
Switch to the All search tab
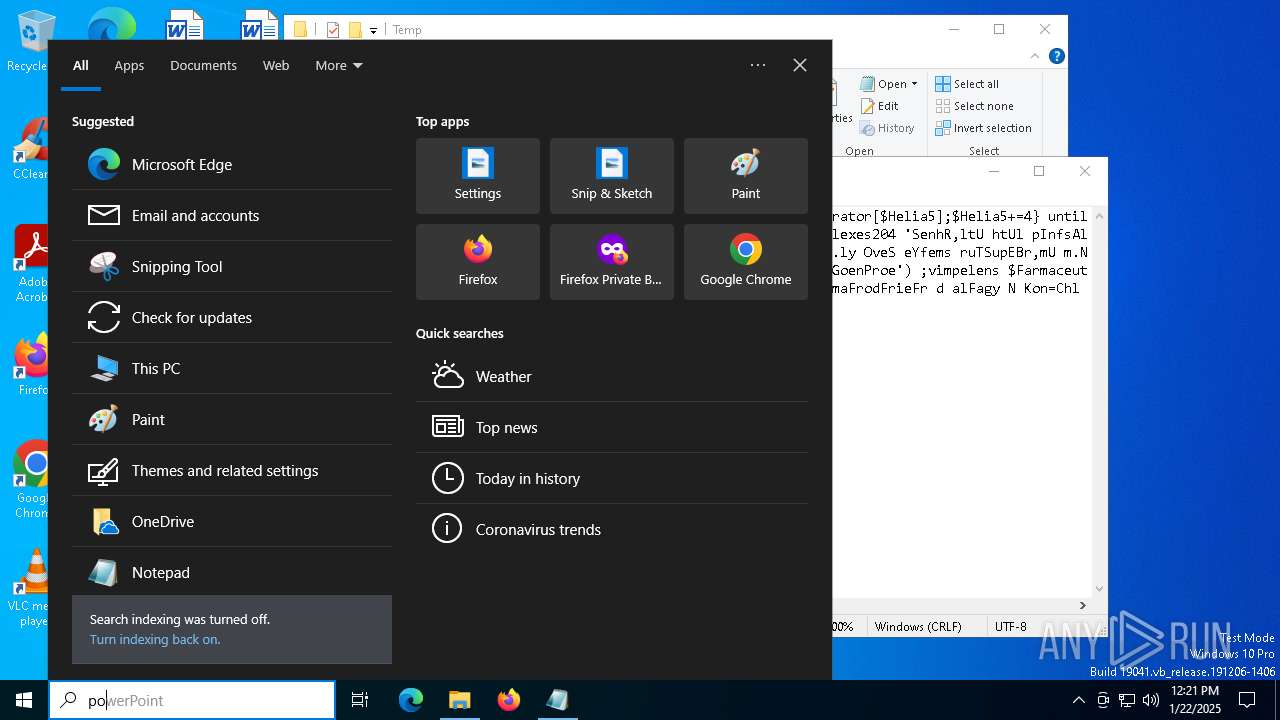[x=81, y=65]
